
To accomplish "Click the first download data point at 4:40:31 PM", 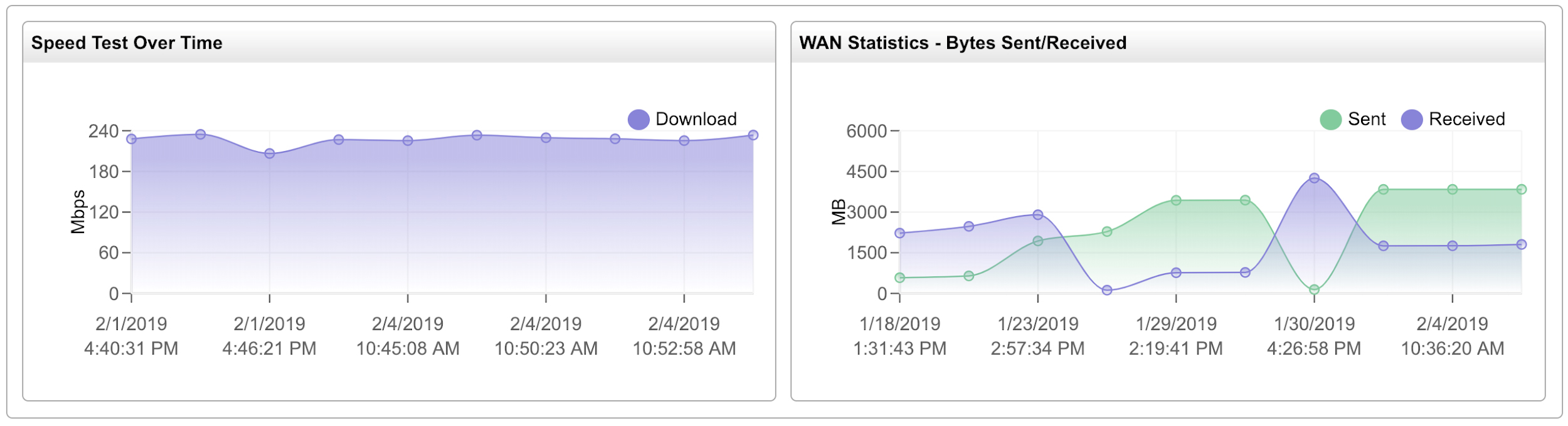I will tap(132, 139).
